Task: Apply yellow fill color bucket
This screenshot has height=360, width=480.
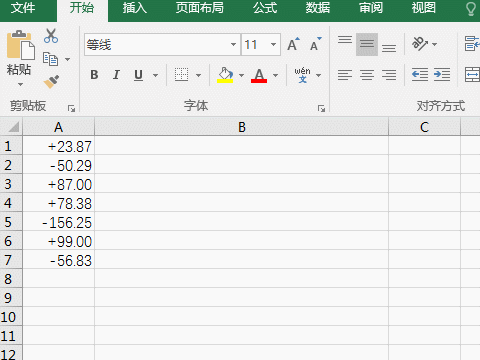Action: [225, 75]
